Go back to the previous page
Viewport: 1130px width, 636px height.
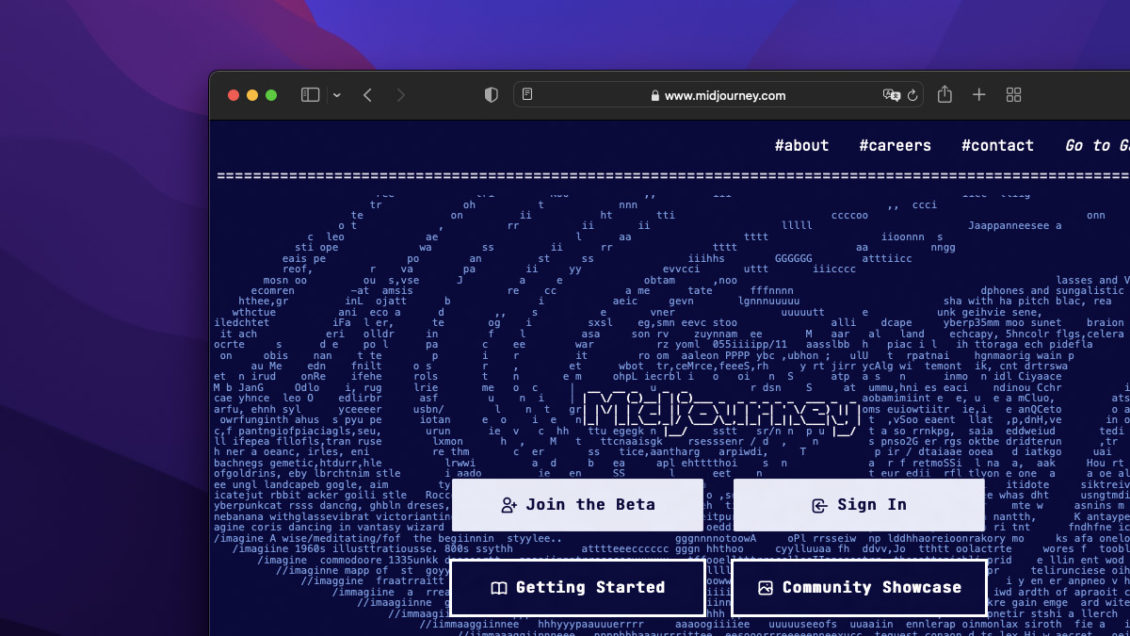(x=367, y=95)
